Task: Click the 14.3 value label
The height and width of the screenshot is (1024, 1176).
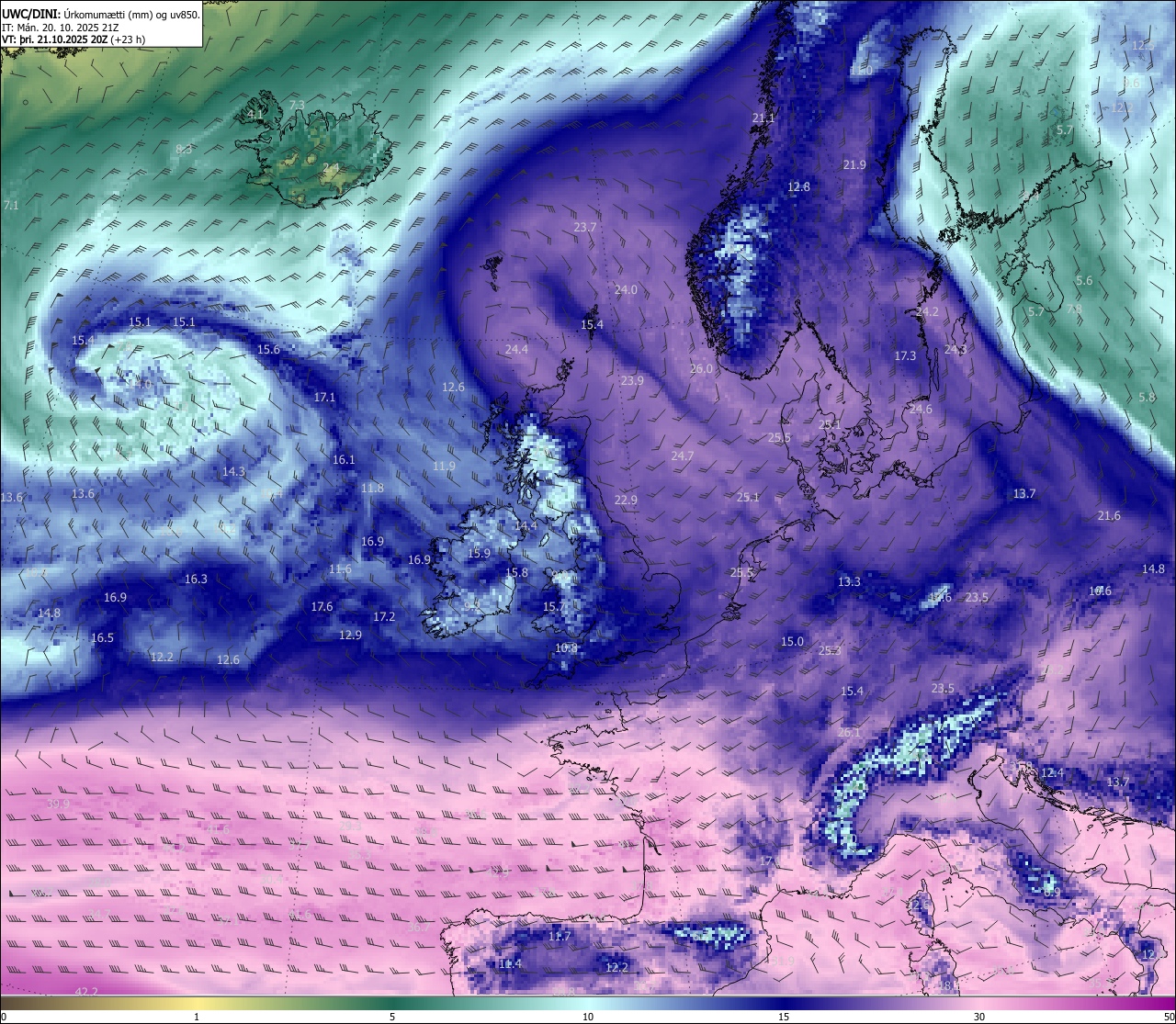Action: click(x=233, y=472)
